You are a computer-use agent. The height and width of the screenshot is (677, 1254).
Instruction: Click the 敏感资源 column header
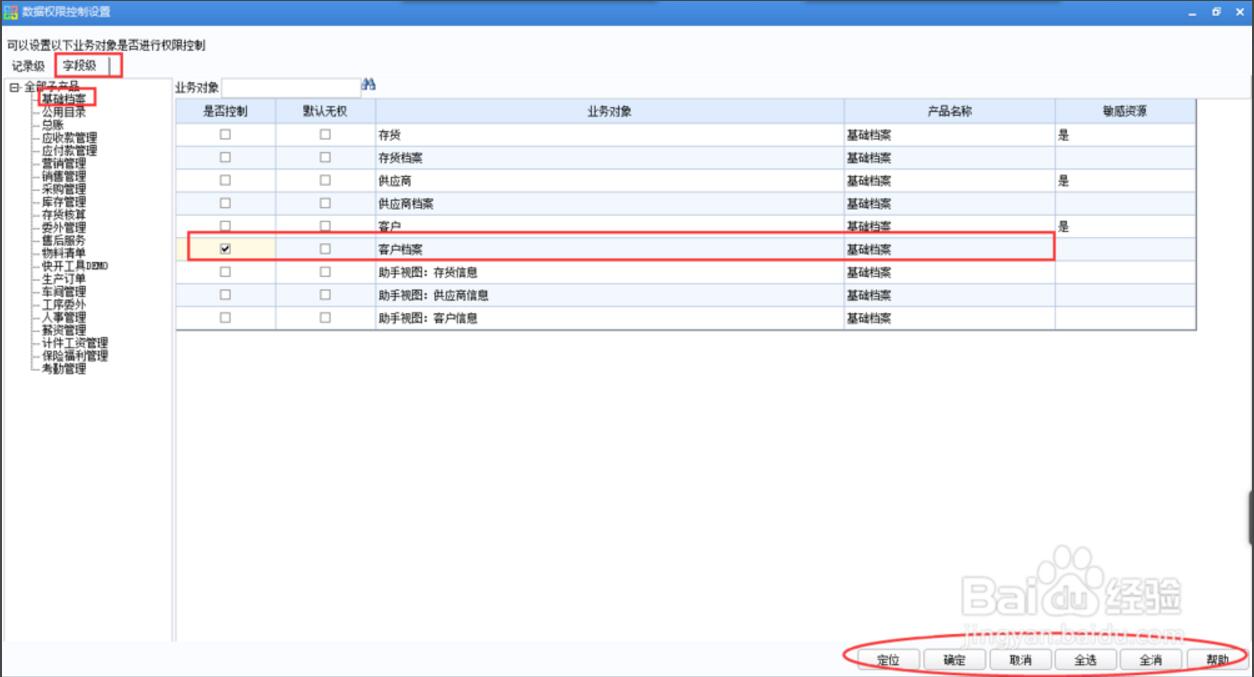[x=1125, y=111]
